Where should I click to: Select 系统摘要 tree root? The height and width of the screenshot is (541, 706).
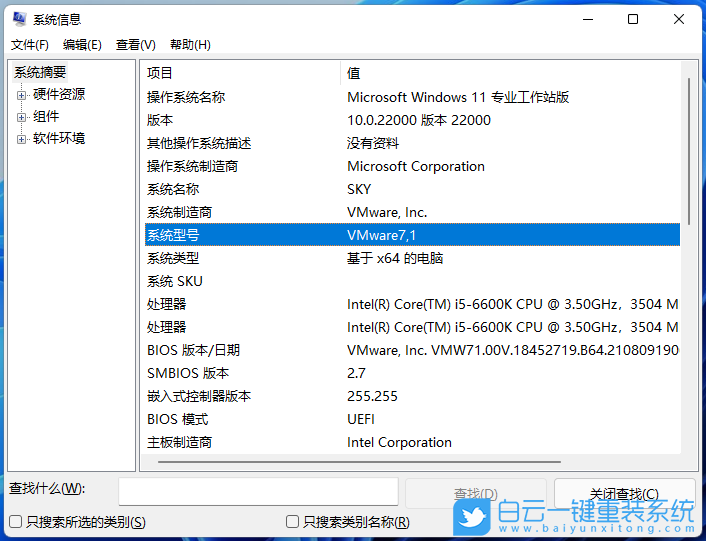[40, 72]
